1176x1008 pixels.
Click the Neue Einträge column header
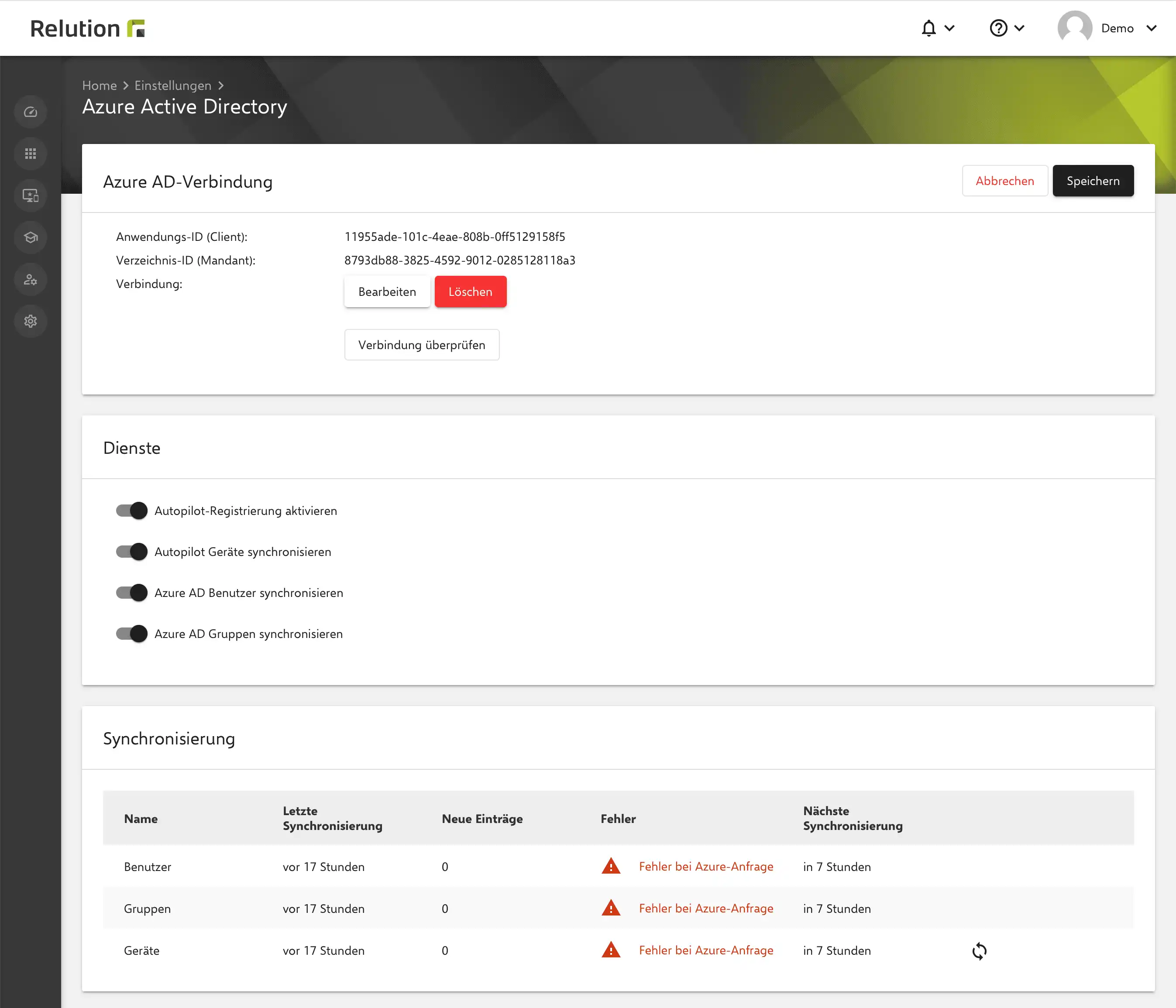coord(482,819)
